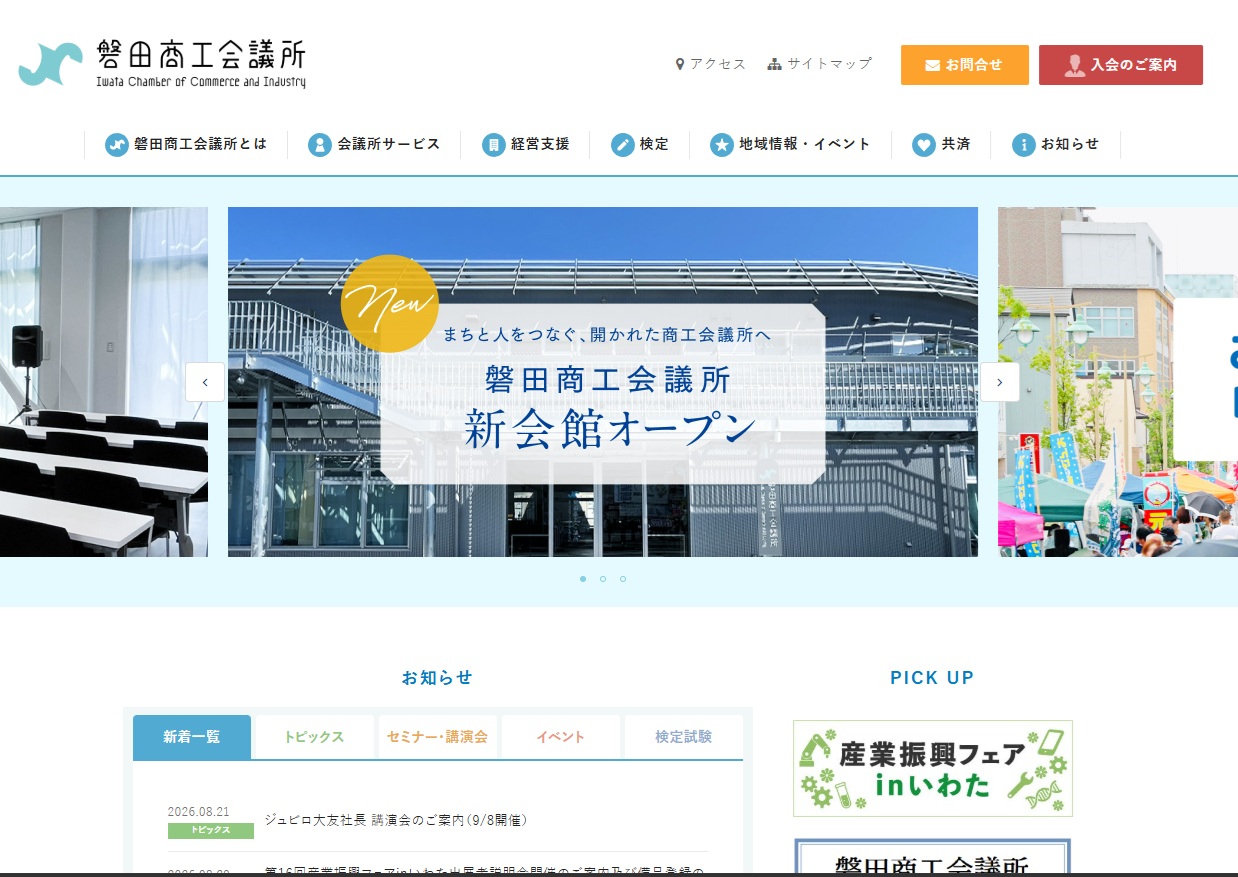
Task: Select the second carousel pagination dot
Action: point(603,579)
